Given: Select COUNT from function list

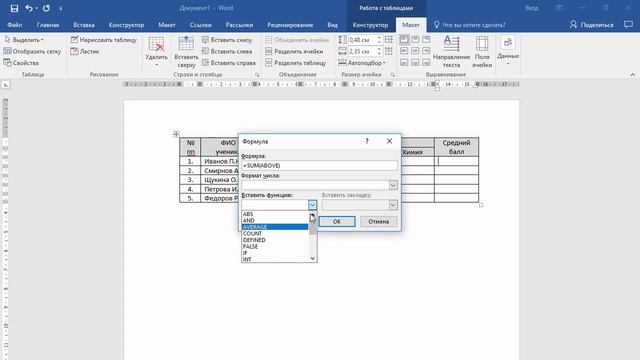Looking at the screenshot, I should (x=275, y=233).
